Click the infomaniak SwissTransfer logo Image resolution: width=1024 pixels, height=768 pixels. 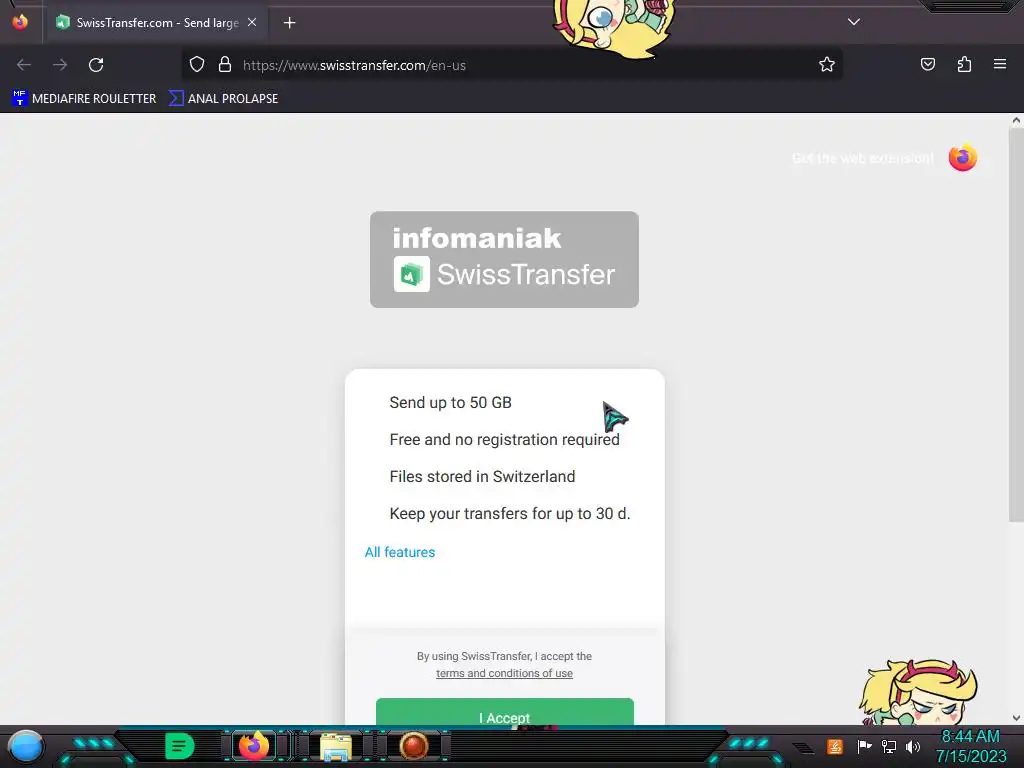coord(504,259)
